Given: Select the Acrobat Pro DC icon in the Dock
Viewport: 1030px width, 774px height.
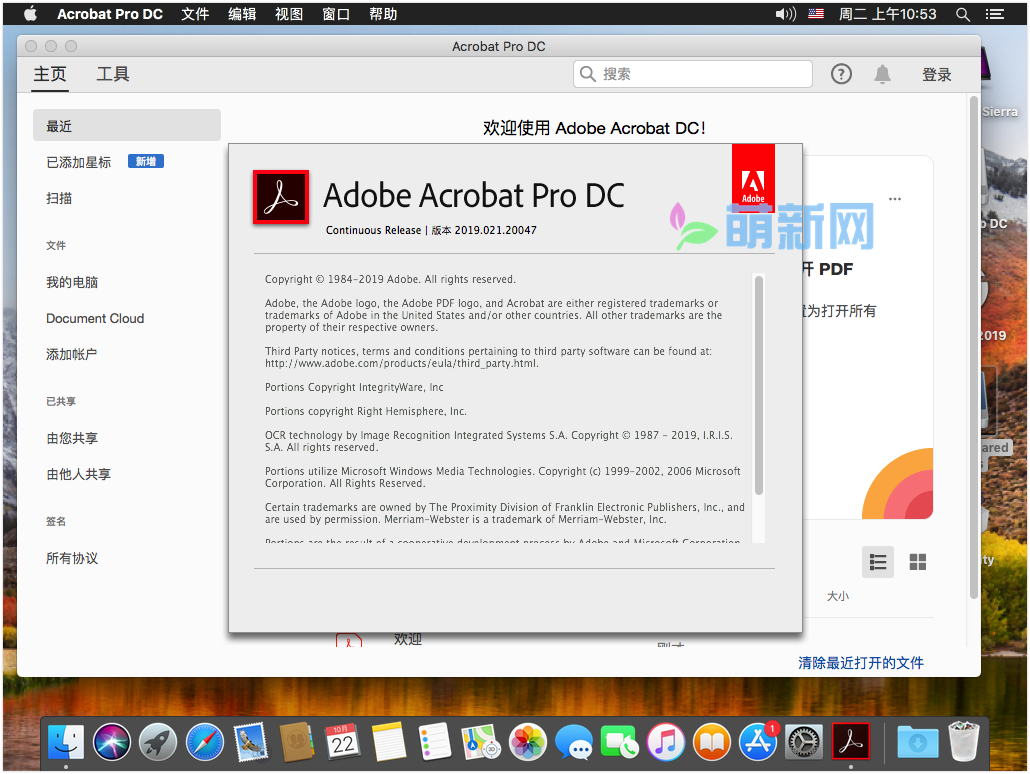Looking at the screenshot, I should [x=851, y=741].
